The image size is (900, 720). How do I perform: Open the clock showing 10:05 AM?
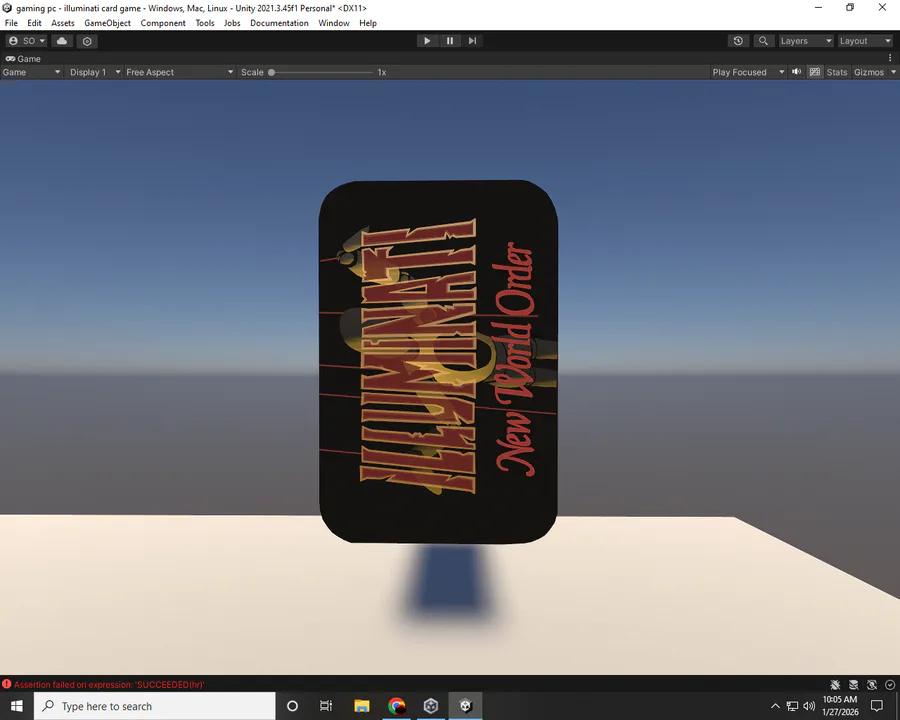click(840, 706)
